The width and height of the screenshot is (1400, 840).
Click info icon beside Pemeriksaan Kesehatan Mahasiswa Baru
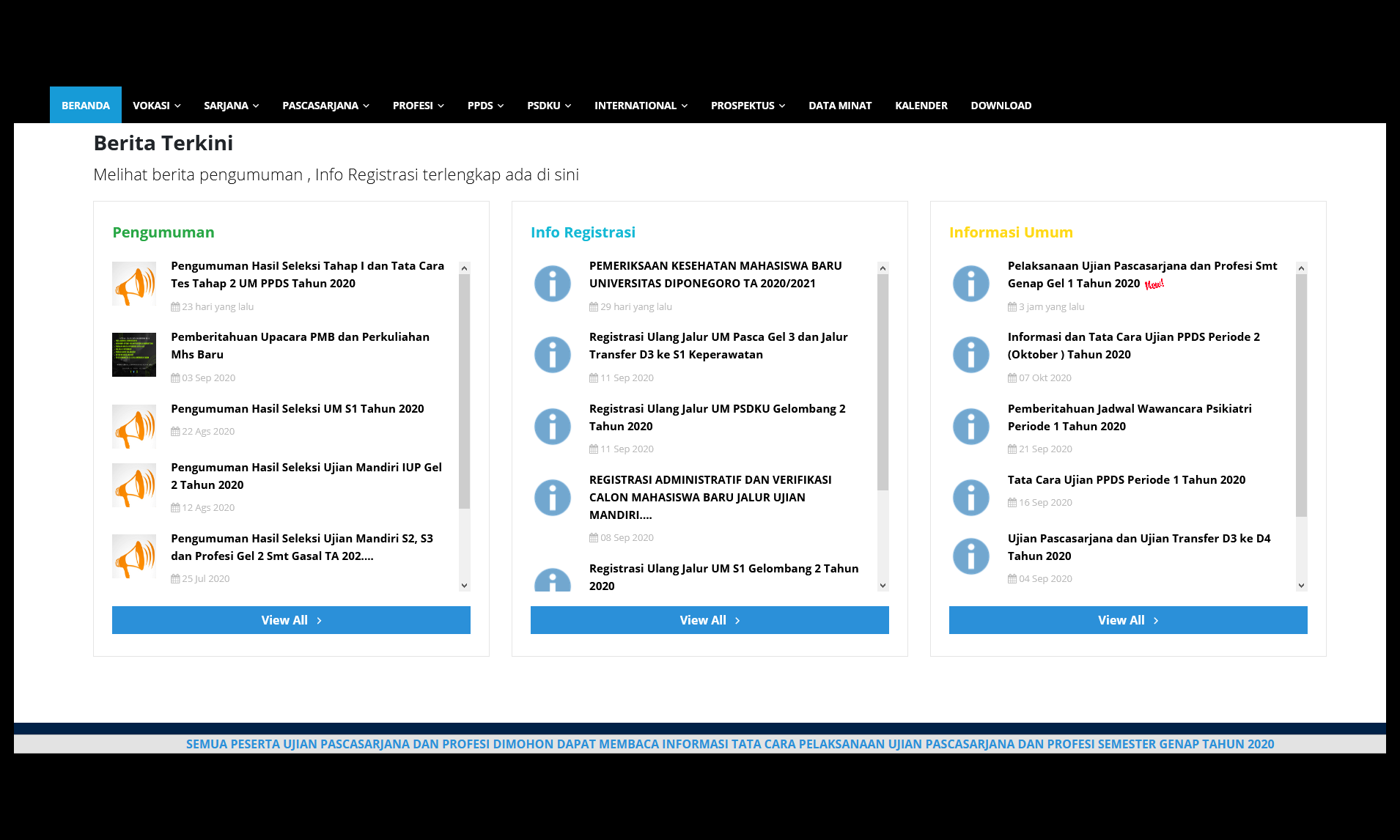tap(552, 284)
